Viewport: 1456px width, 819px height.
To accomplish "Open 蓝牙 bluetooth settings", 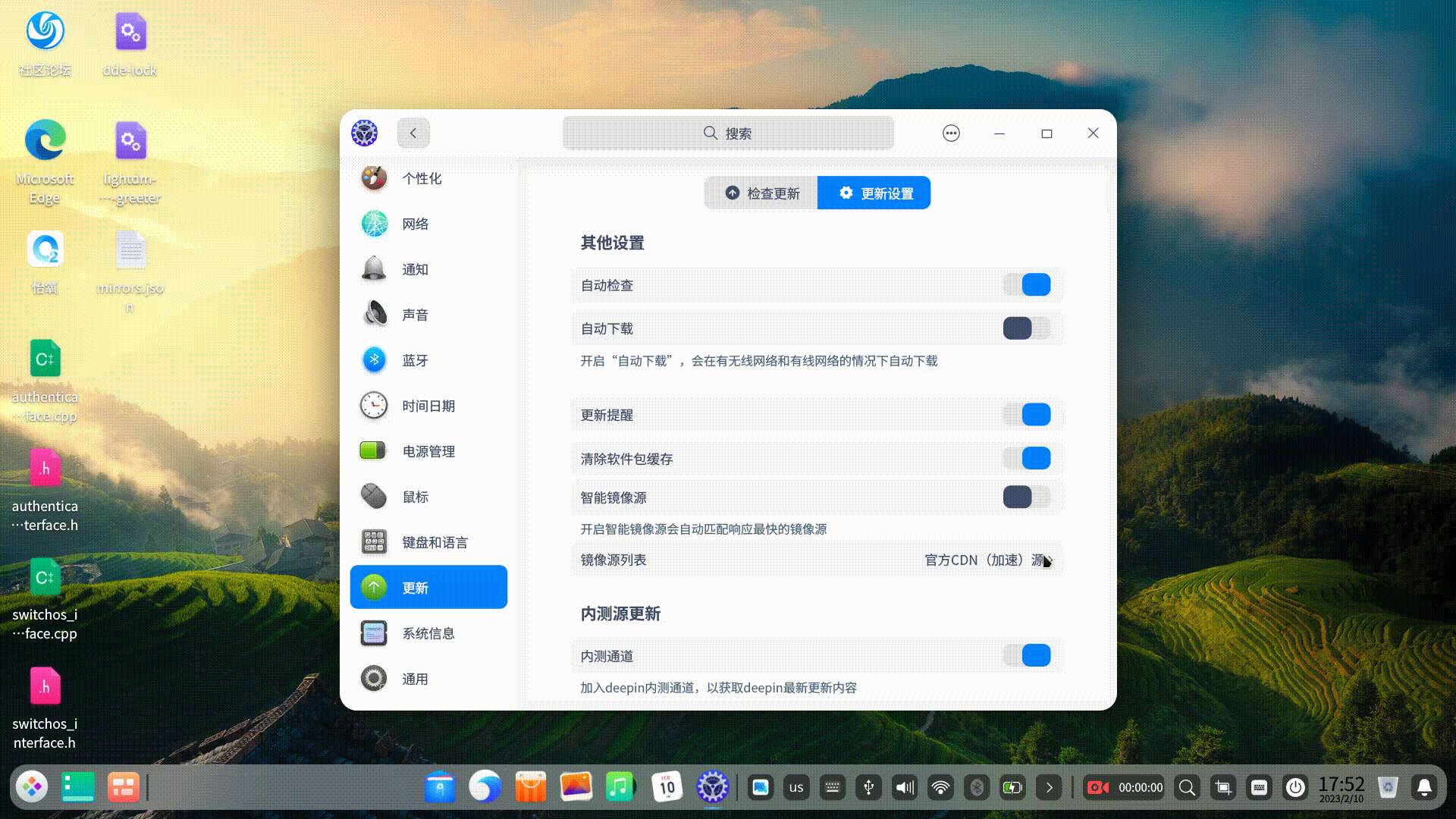I will (428, 360).
